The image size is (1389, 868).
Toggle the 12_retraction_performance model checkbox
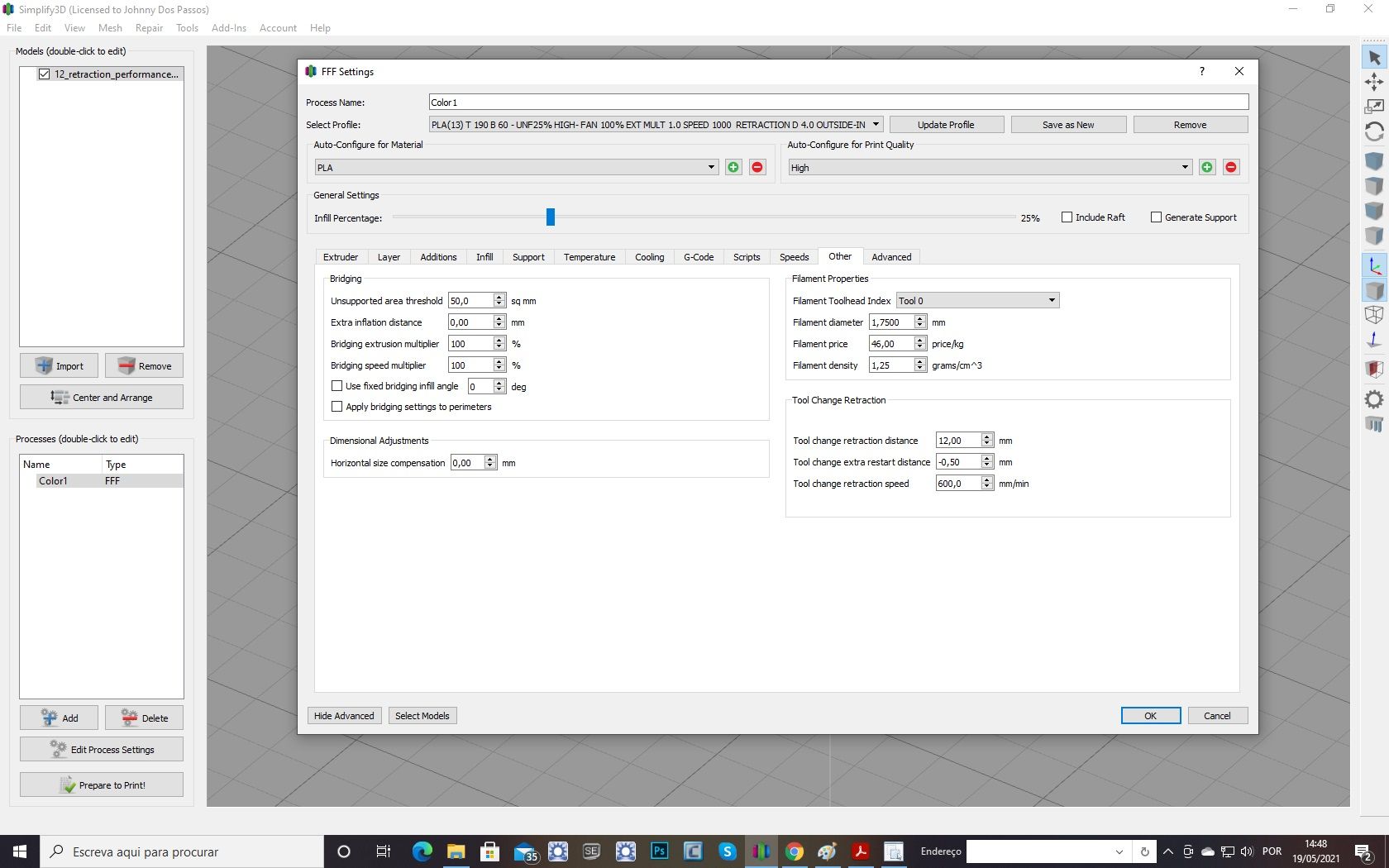45,74
